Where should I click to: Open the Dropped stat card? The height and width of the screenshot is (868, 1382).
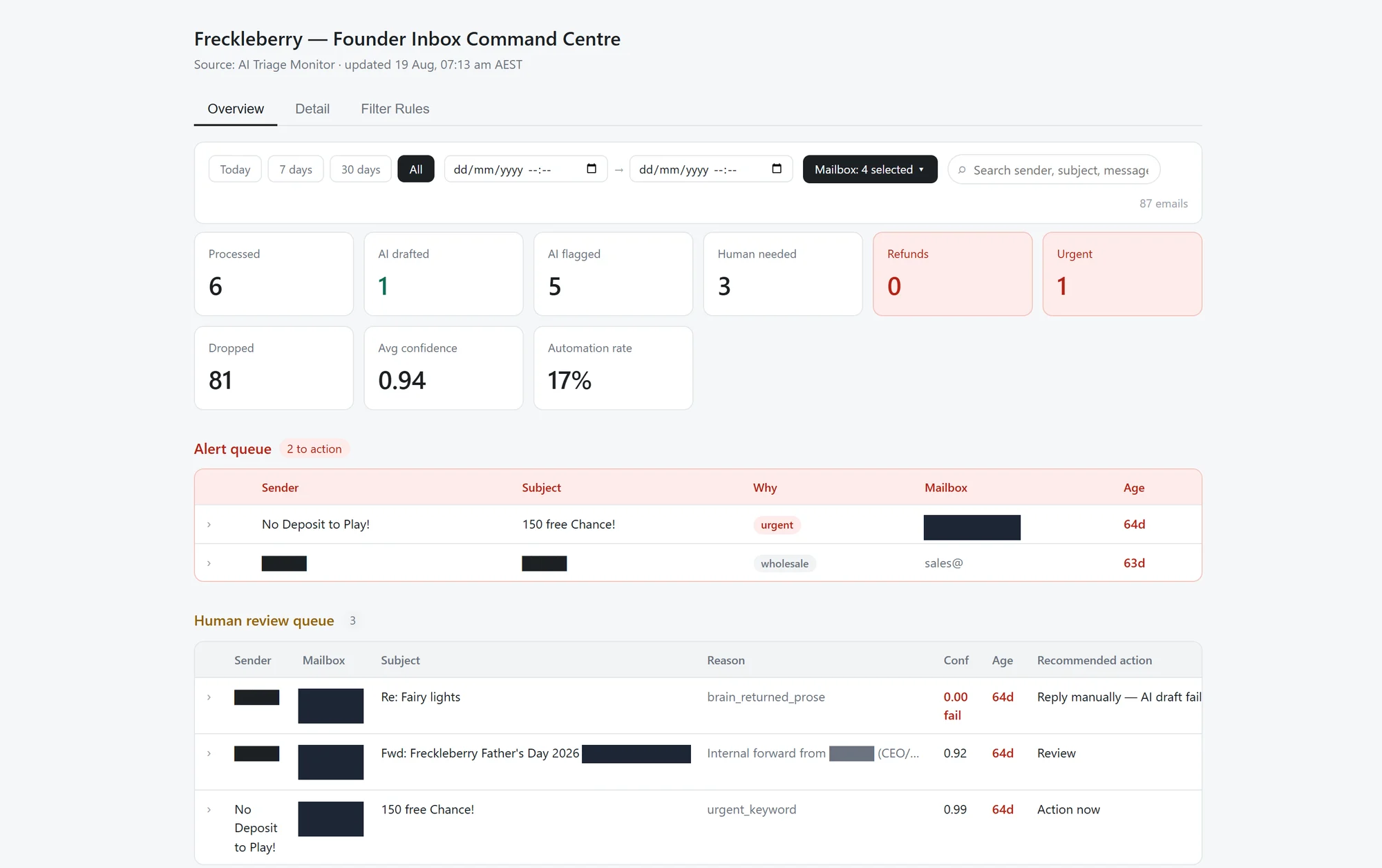pos(274,368)
